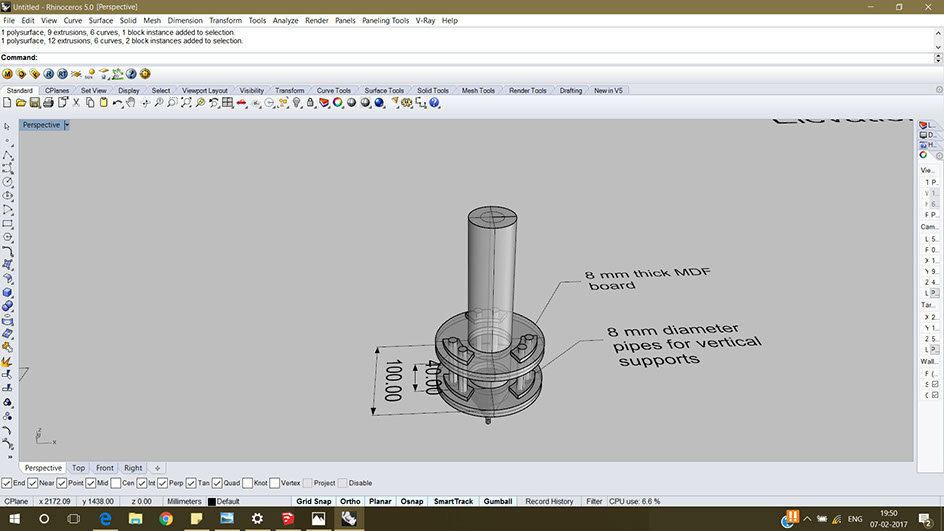Click the Gumball button in the status bar
Viewport: 944px width, 531px height.
click(498, 501)
